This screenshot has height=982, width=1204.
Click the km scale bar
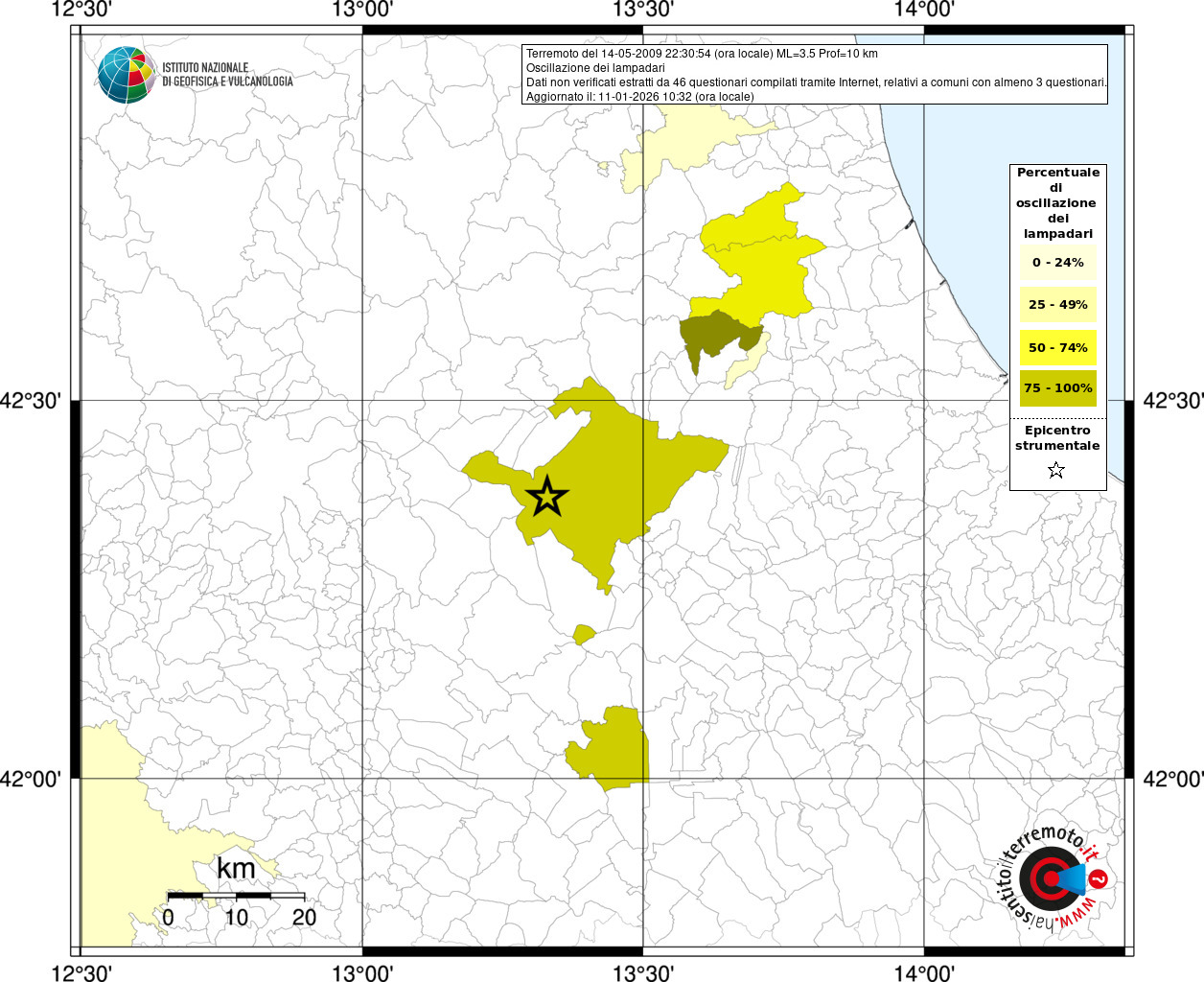(x=236, y=896)
